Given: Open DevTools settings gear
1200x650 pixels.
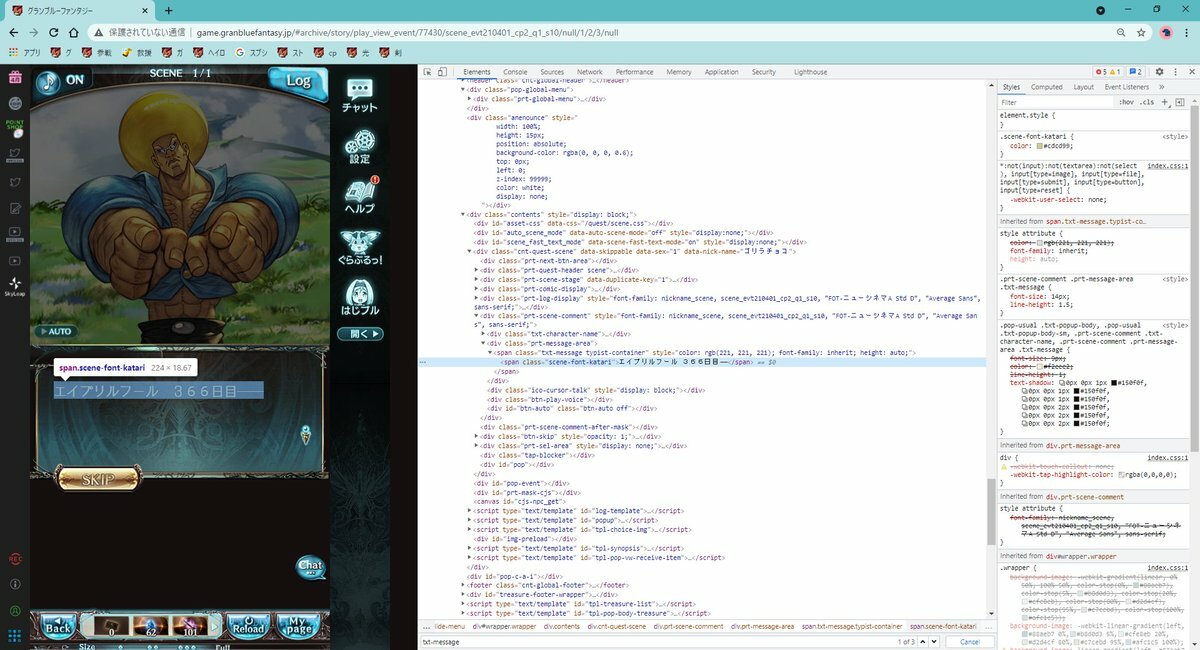Looking at the screenshot, I should 1159,72.
